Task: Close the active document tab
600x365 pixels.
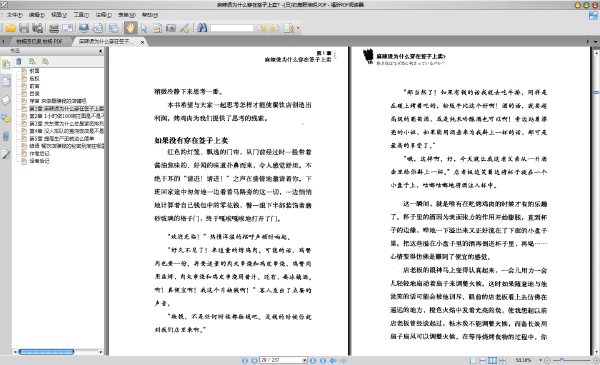Action: click(x=142, y=42)
